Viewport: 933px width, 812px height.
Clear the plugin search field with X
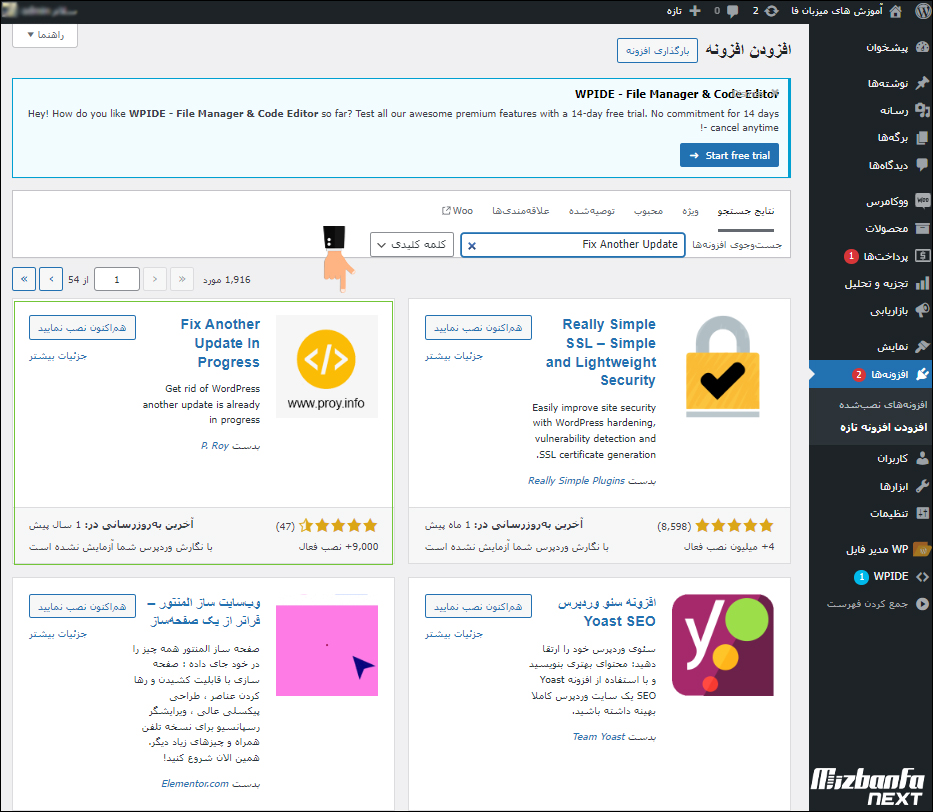[x=472, y=245]
